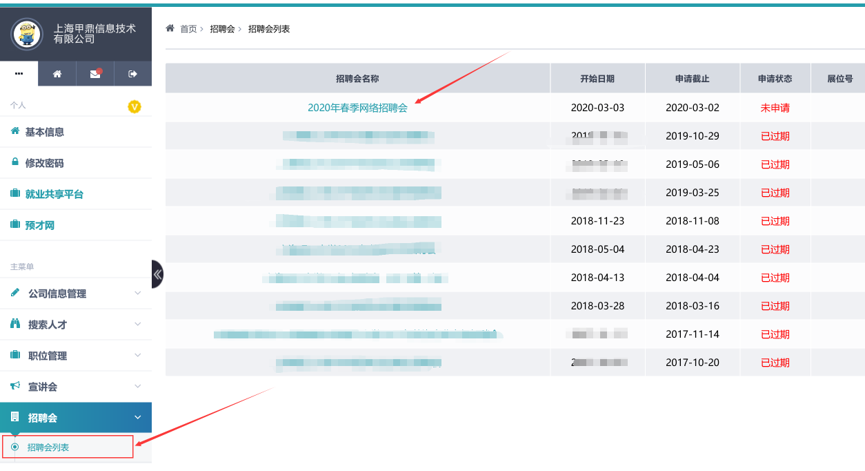
Task: Expand the 宣讲会 menu
Action: click(42, 387)
